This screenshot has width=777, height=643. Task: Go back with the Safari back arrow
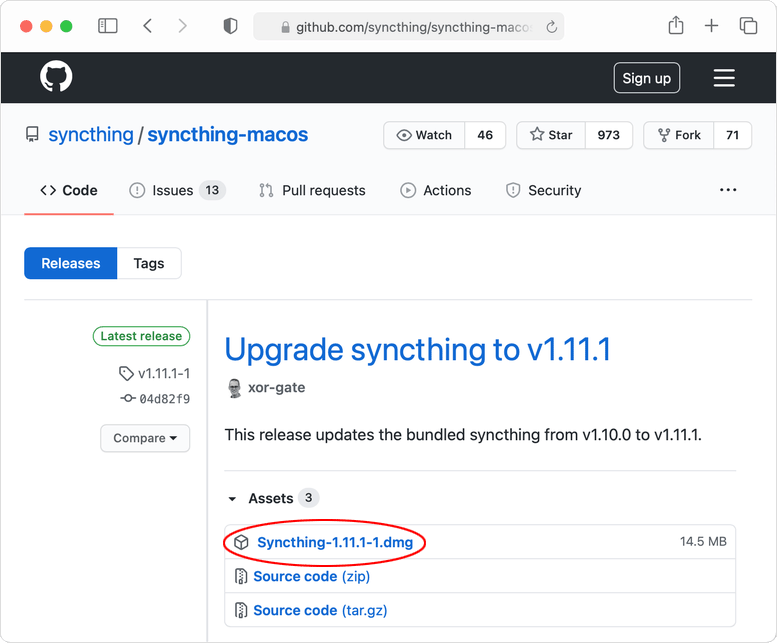147,26
